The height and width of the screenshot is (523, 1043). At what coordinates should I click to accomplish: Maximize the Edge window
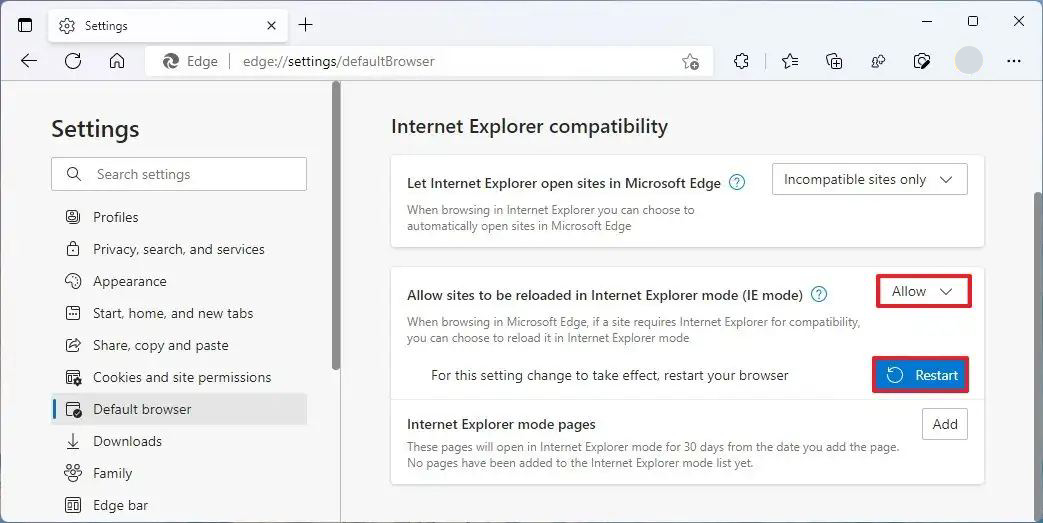click(x=972, y=22)
